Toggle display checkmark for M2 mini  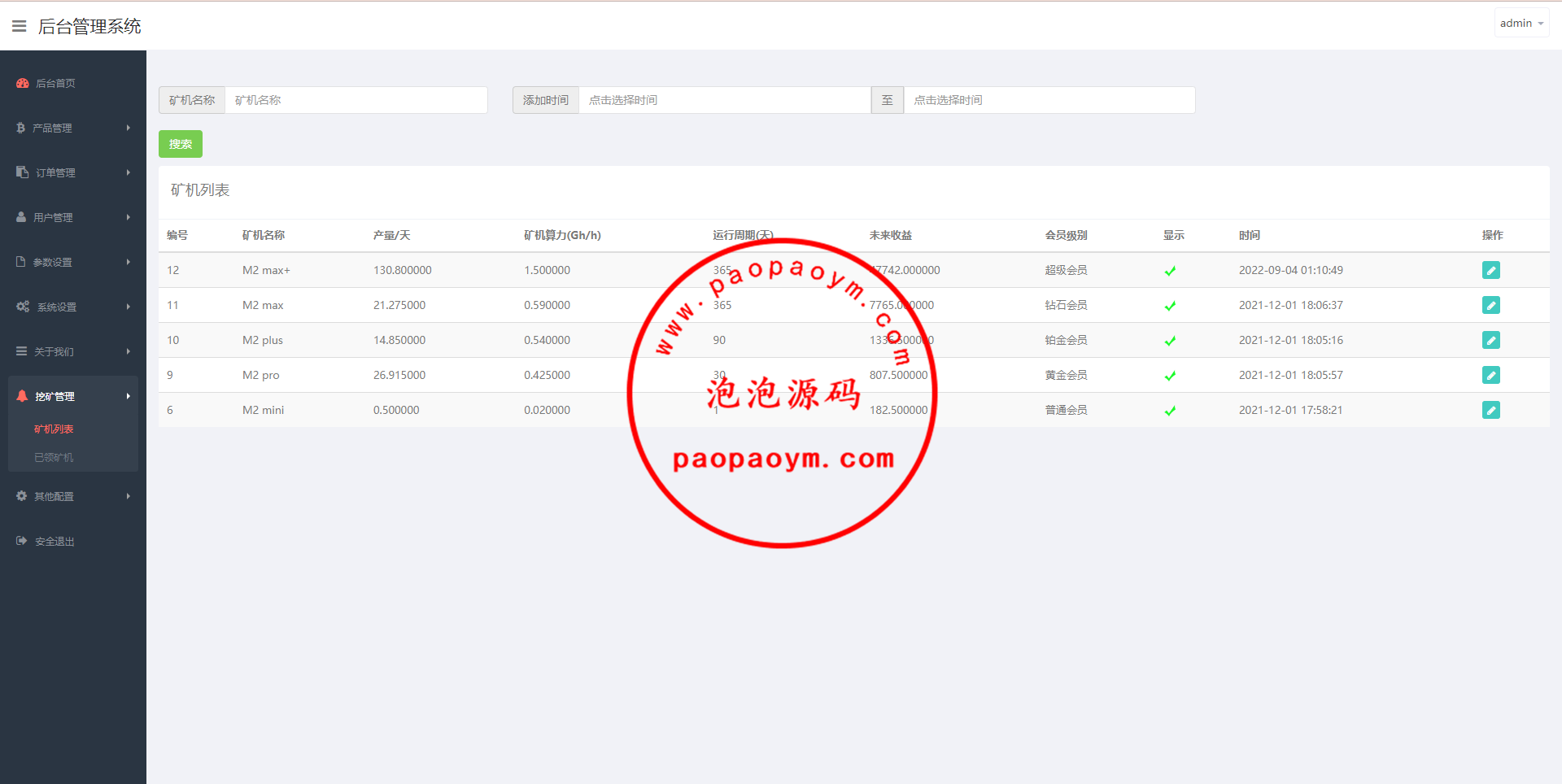[x=1170, y=411]
